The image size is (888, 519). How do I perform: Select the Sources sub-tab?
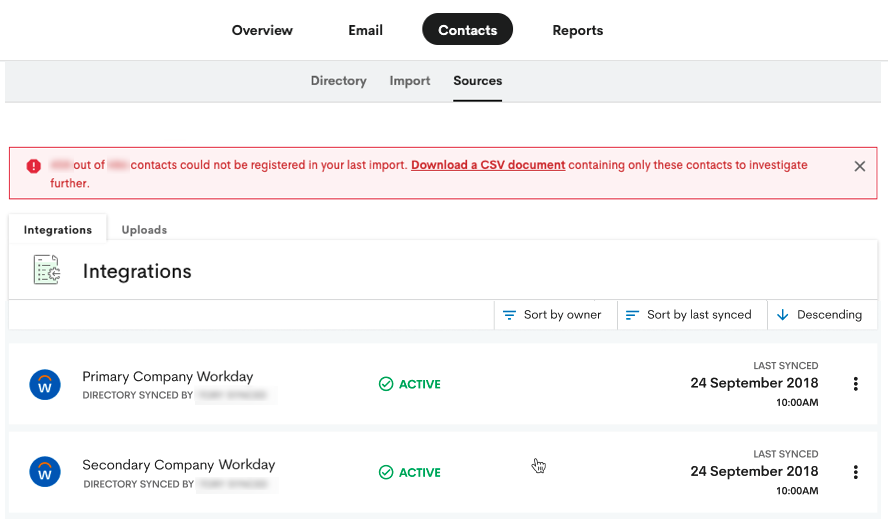(477, 80)
